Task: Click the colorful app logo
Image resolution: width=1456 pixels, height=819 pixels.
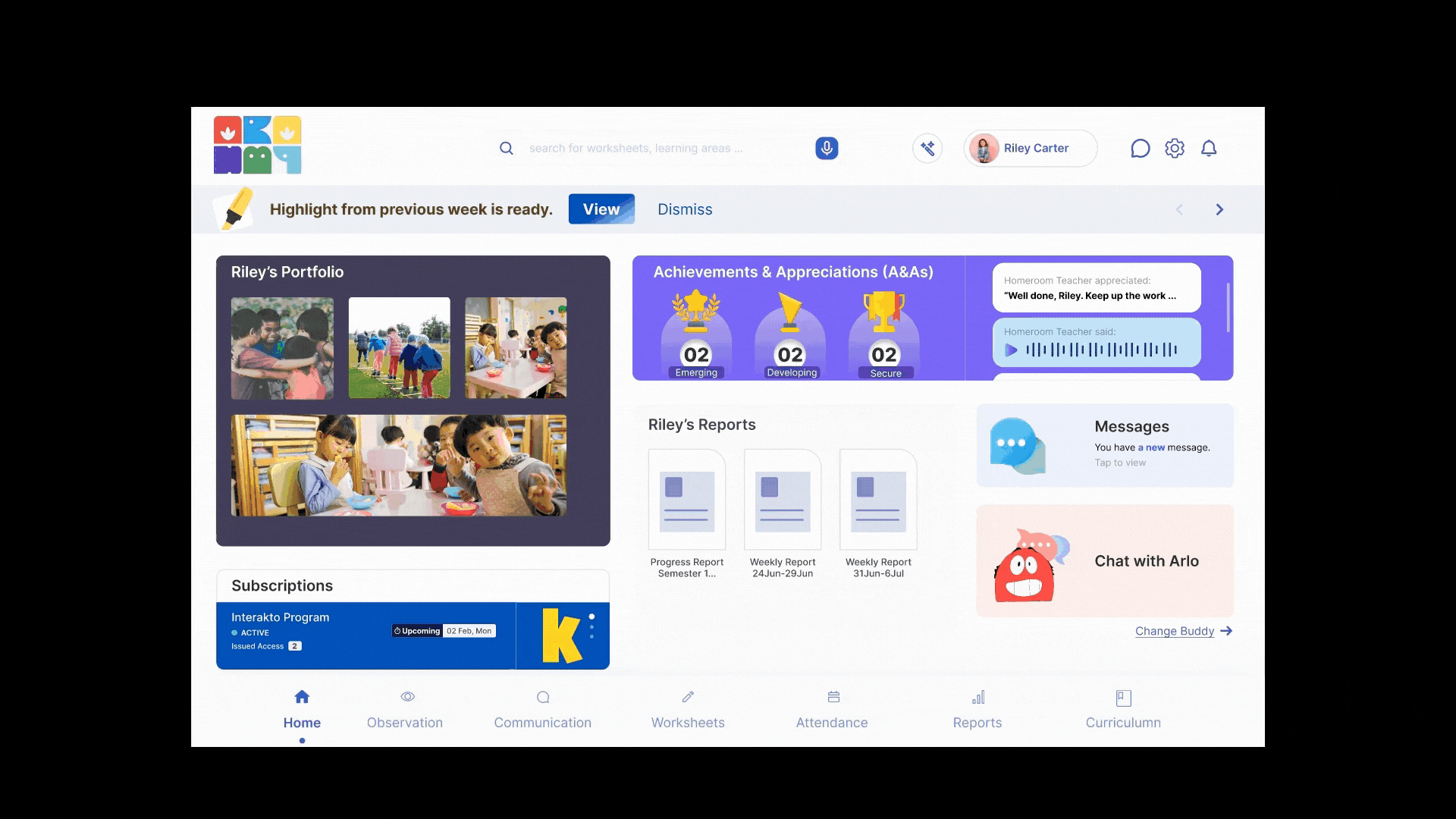Action: (x=257, y=145)
